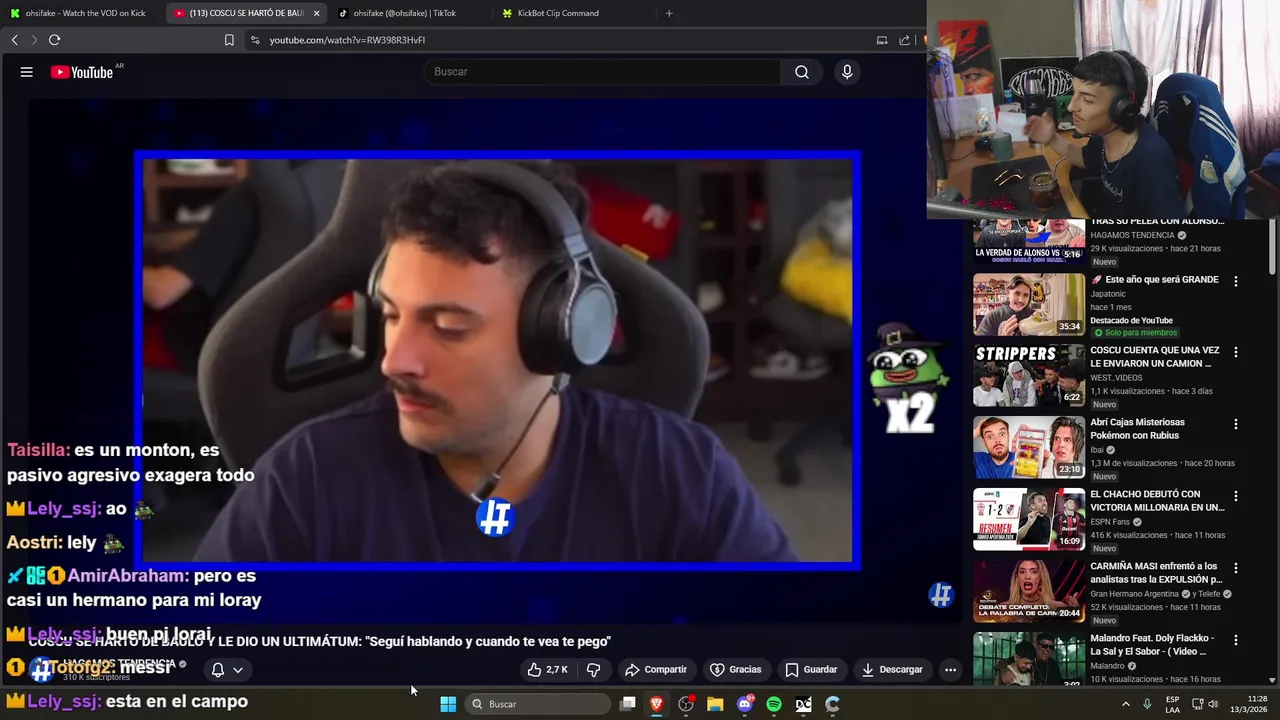Open ESP LAA language switcher

point(1173,704)
